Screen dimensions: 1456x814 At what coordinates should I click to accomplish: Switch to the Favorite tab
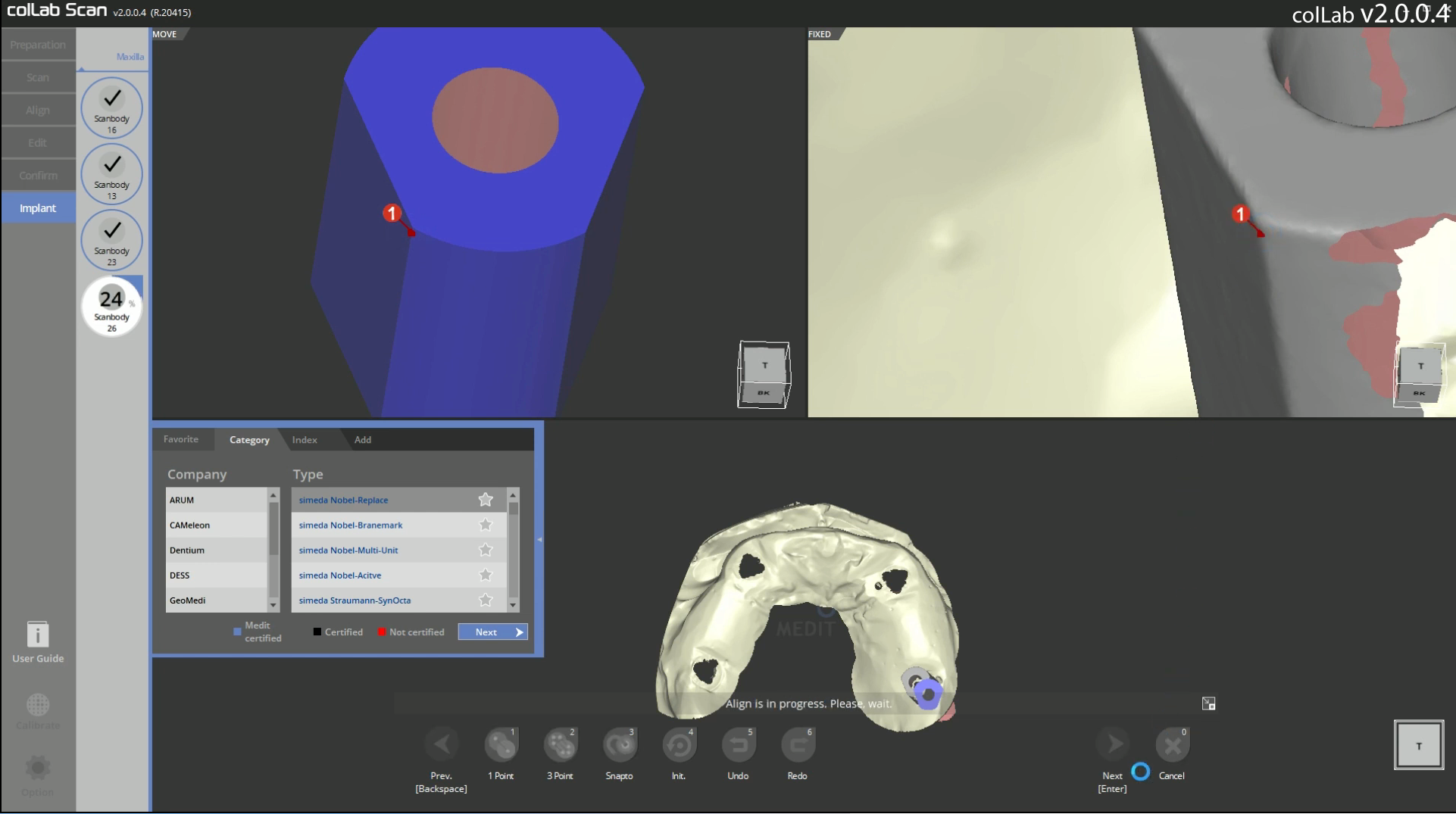pyautogui.click(x=181, y=439)
